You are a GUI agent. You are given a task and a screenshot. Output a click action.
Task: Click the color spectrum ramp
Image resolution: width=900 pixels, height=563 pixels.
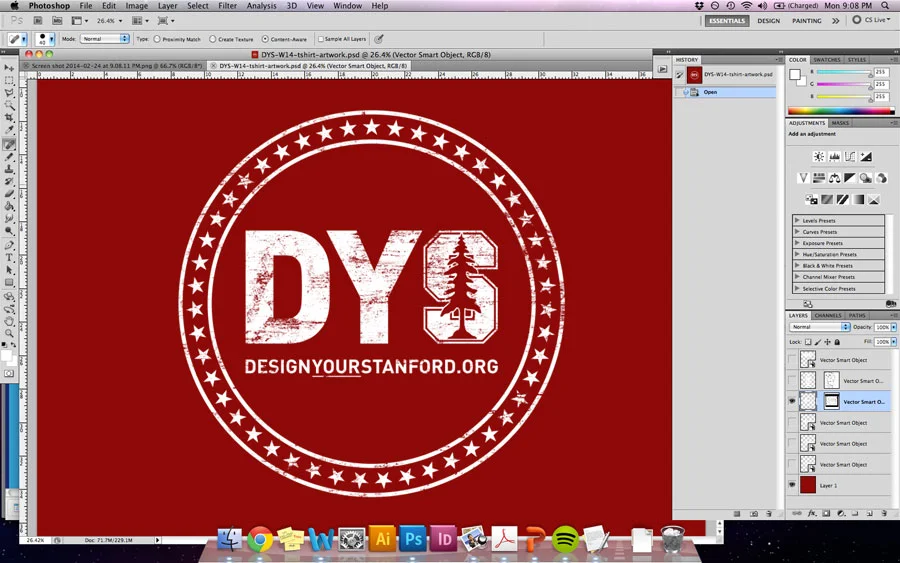pyautogui.click(x=841, y=111)
